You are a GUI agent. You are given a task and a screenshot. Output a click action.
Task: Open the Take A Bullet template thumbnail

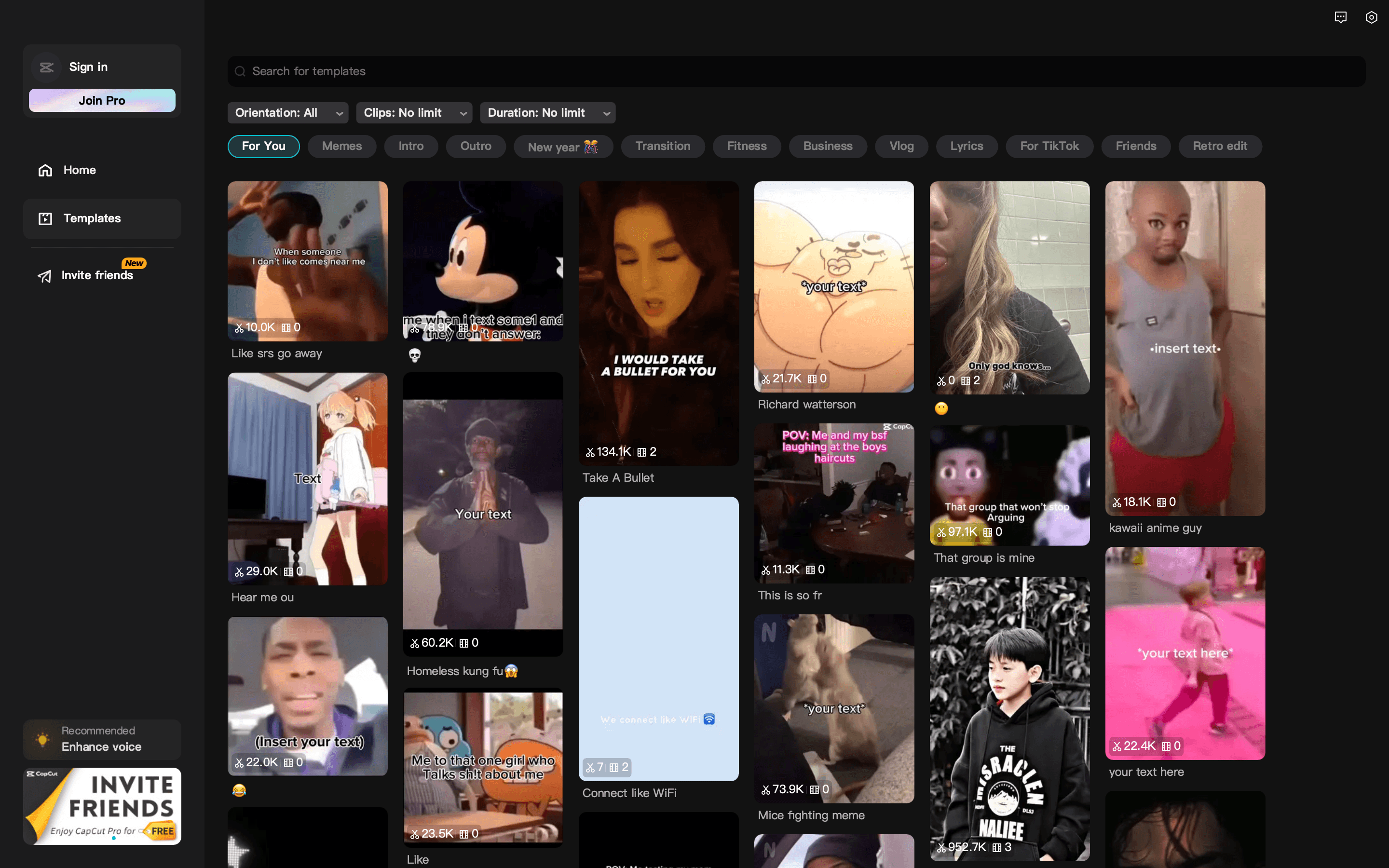pyautogui.click(x=658, y=323)
